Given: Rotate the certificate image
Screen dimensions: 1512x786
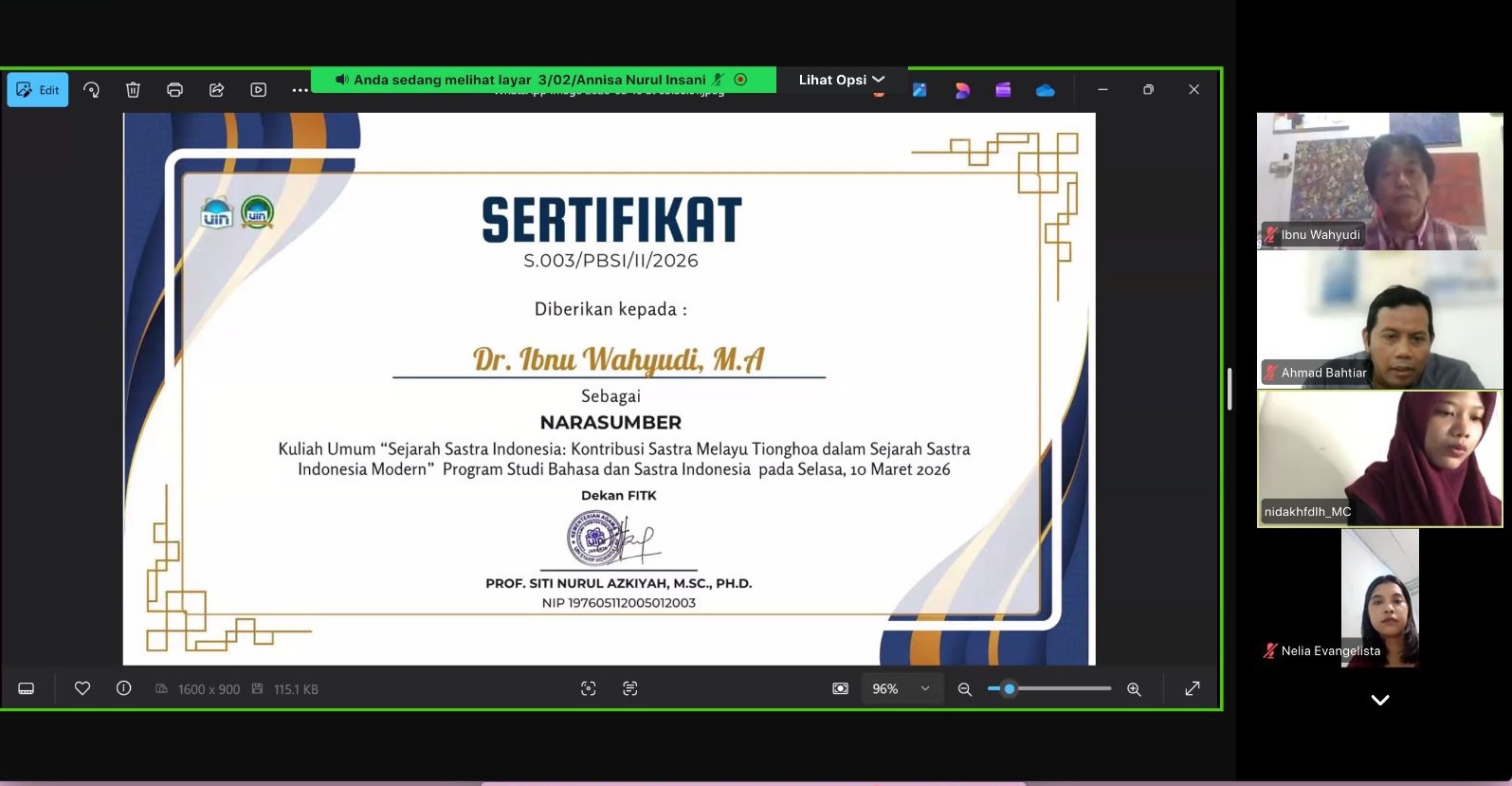Looking at the screenshot, I should pos(91,90).
